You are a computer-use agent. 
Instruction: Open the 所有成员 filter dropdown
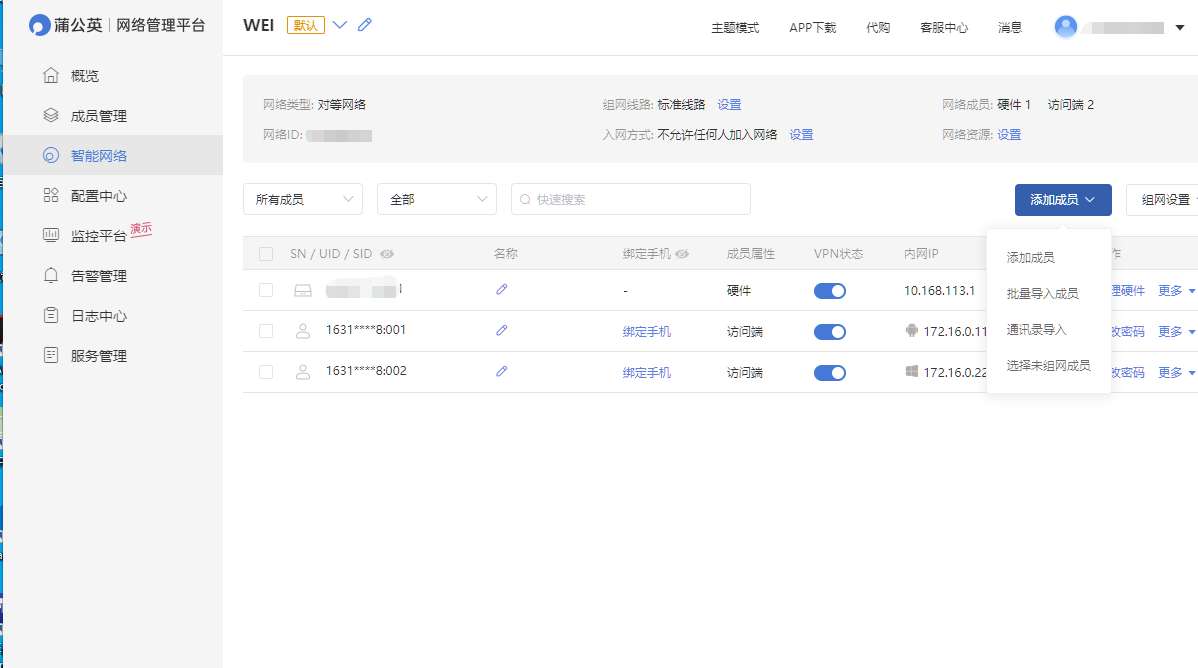302,199
